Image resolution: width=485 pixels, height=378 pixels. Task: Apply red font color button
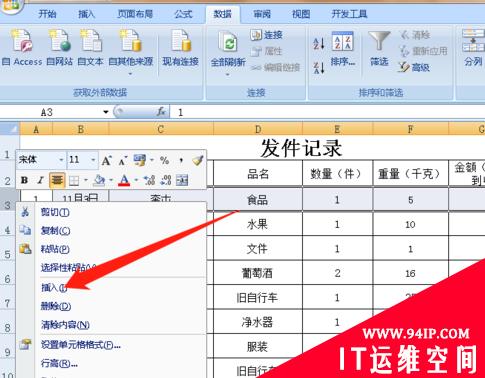124,180
